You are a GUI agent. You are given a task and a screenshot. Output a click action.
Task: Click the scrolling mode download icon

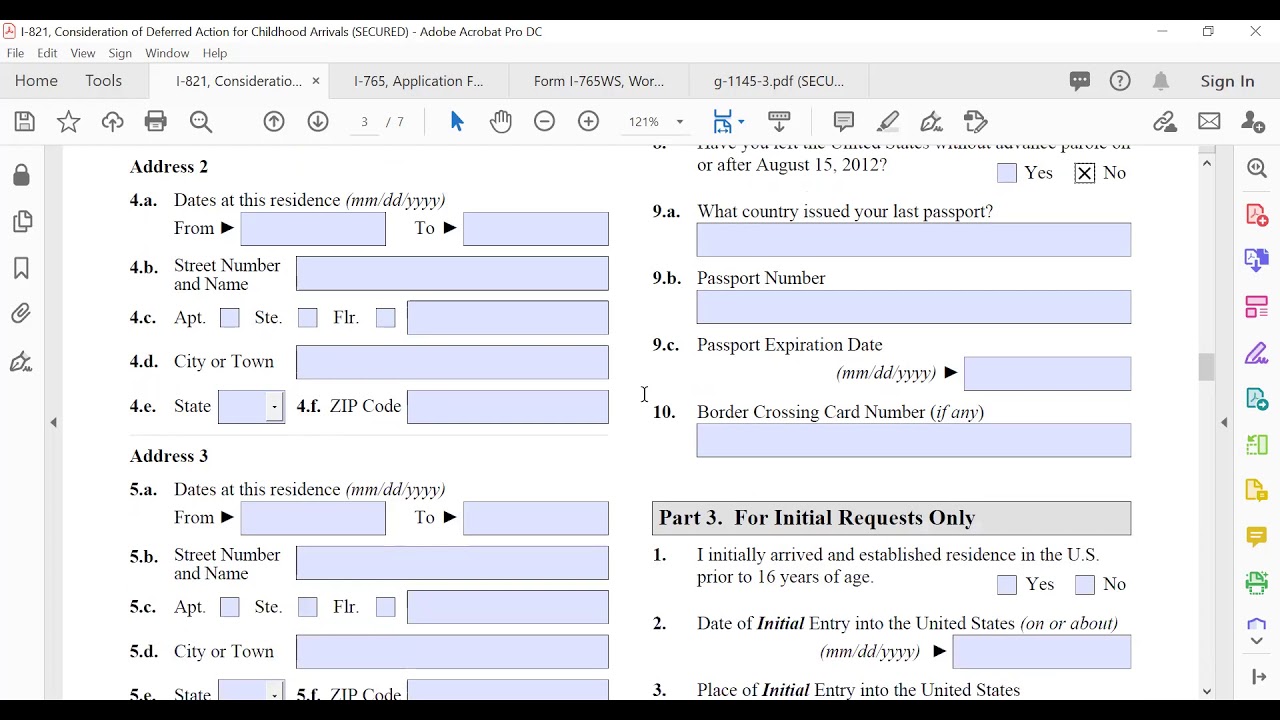coord(779,122)
